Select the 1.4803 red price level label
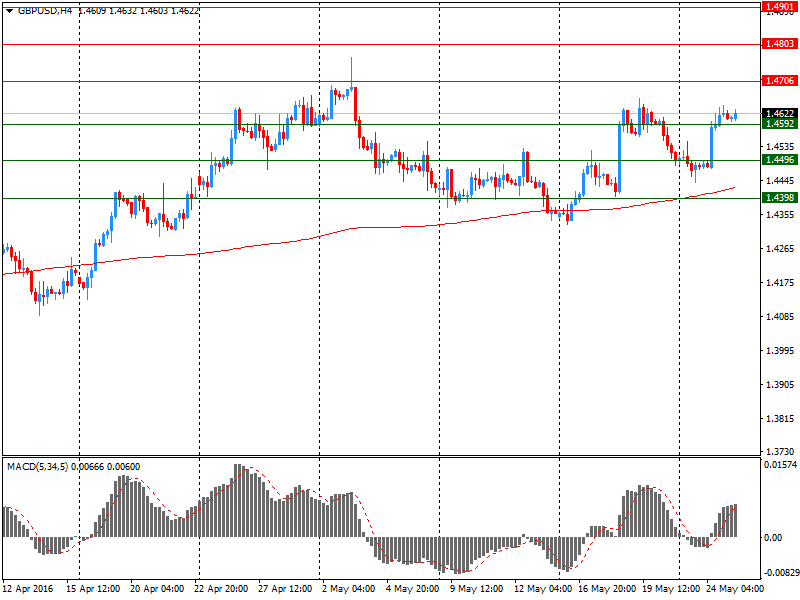 780,44
